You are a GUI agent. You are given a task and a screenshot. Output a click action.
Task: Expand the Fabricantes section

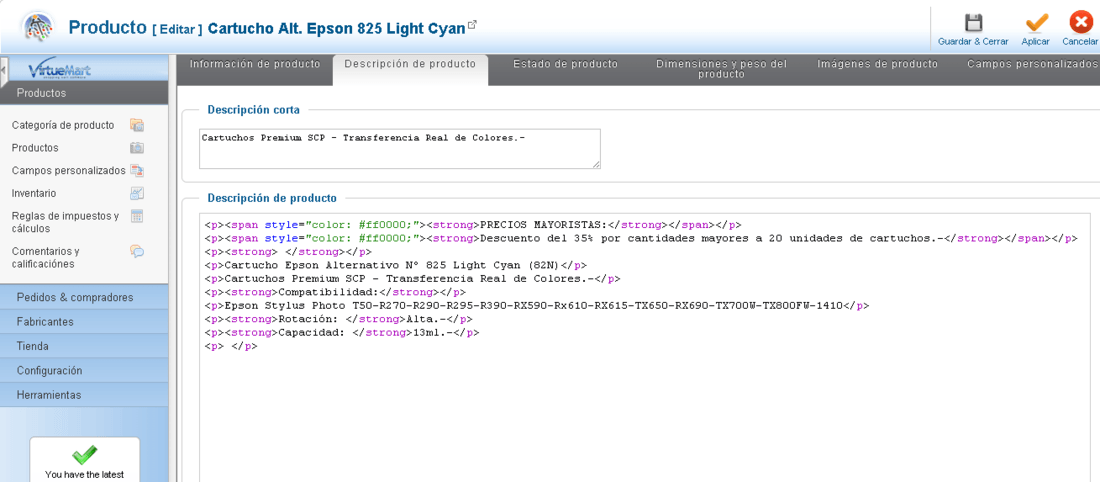pyautogui.click(x=84, y=322)
